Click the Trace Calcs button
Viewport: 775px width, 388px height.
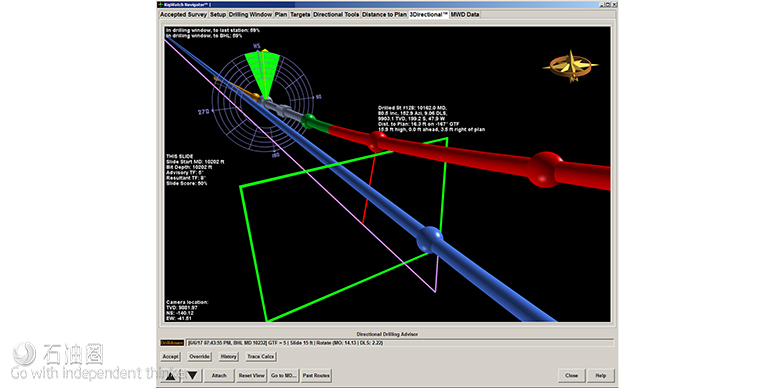[260, 356]
